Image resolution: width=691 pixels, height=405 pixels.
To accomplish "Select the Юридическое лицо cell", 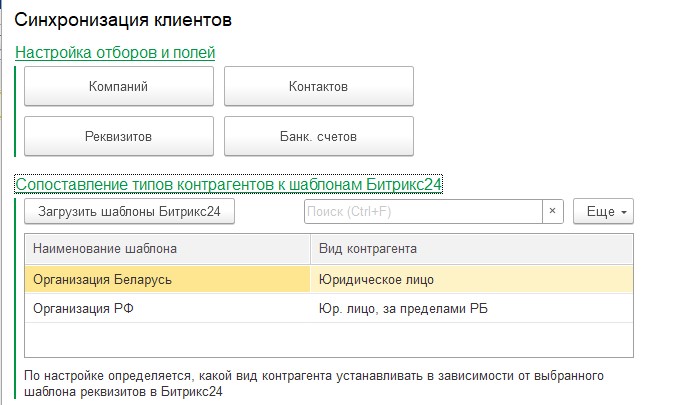I will [x=472, y=279].
